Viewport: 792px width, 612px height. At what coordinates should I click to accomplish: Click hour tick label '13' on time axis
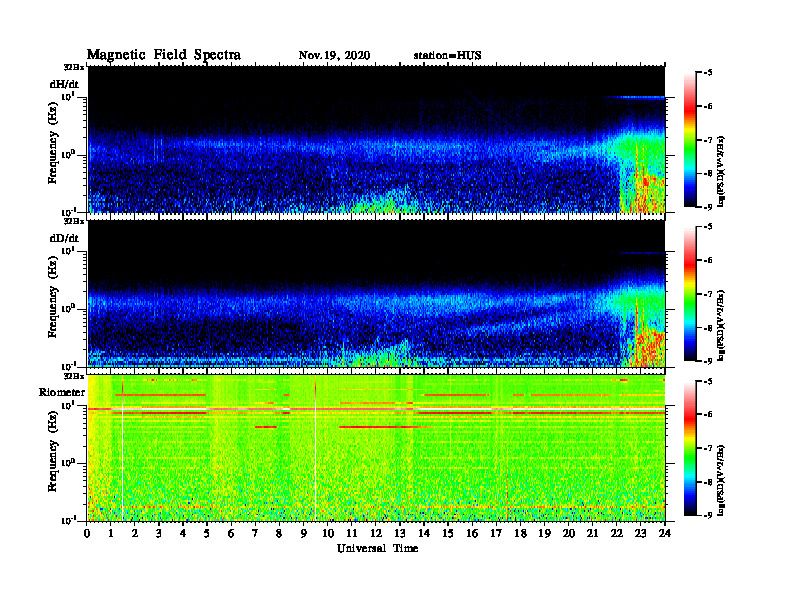pos(400,534)
